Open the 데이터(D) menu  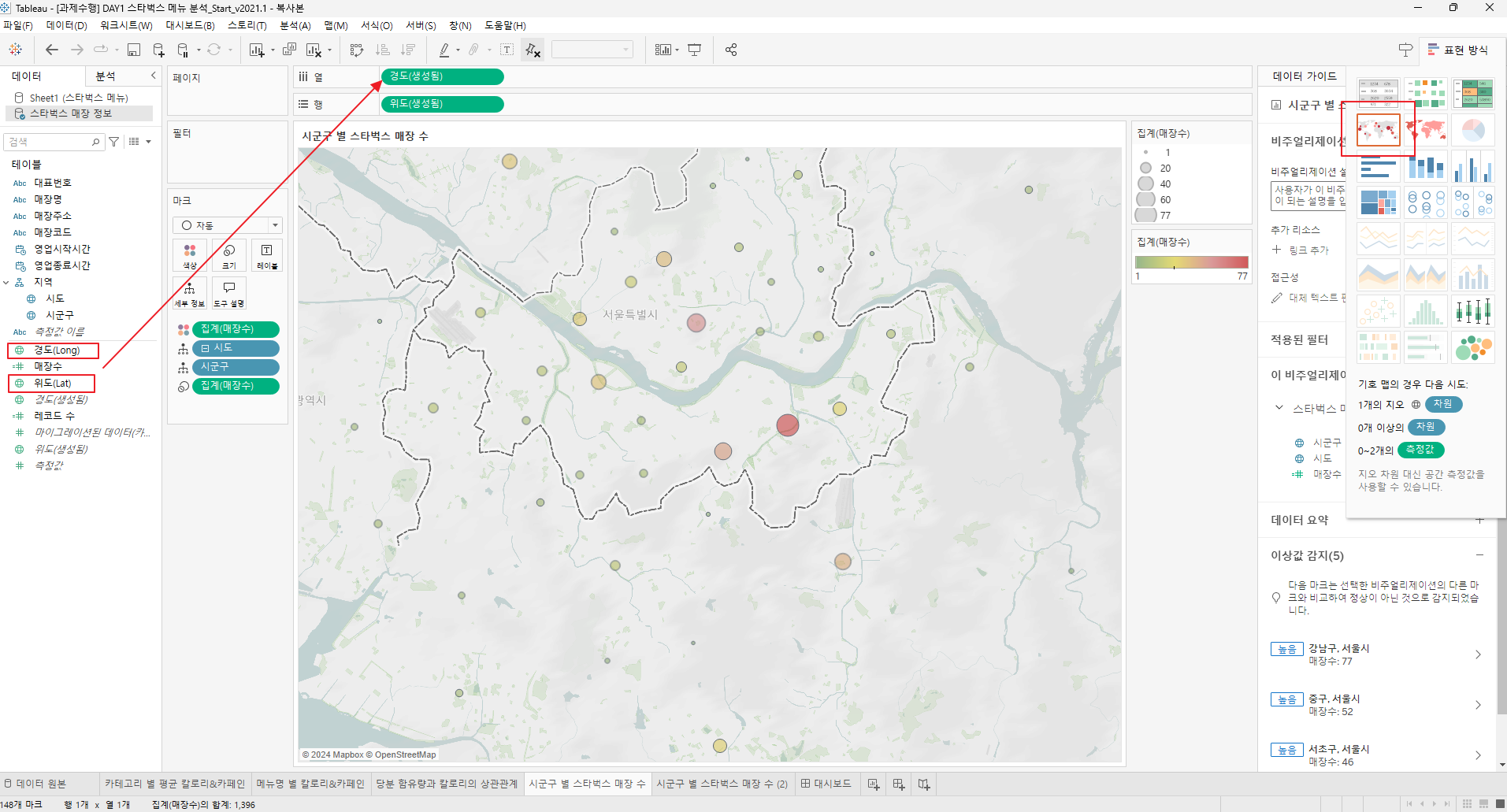tap(66, 26)
